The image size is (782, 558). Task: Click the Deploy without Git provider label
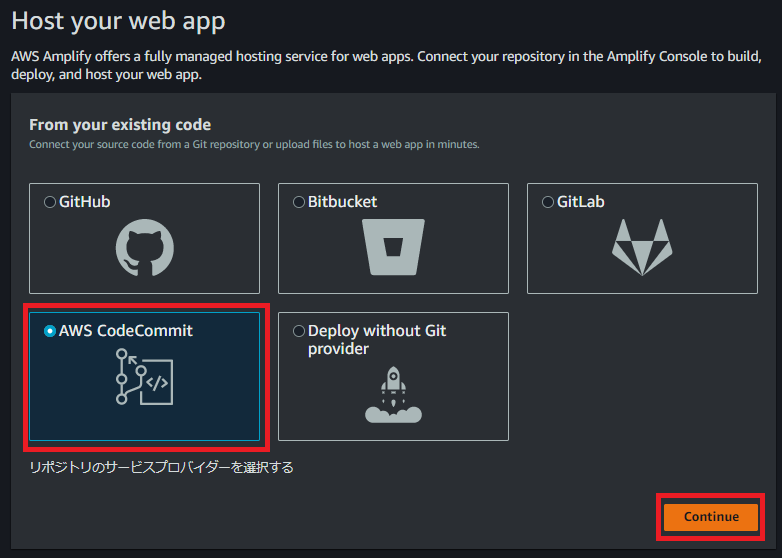tap(377, 340)
